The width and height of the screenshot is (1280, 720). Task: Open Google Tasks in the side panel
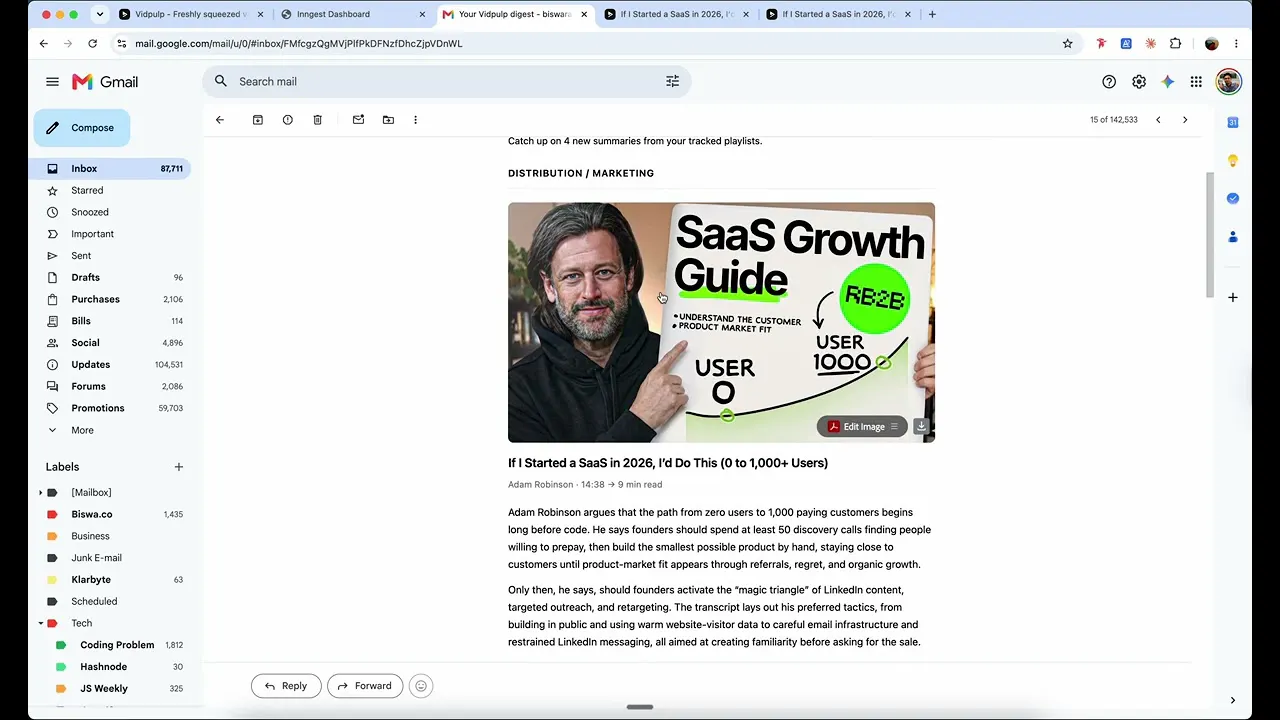[1233, 198]
